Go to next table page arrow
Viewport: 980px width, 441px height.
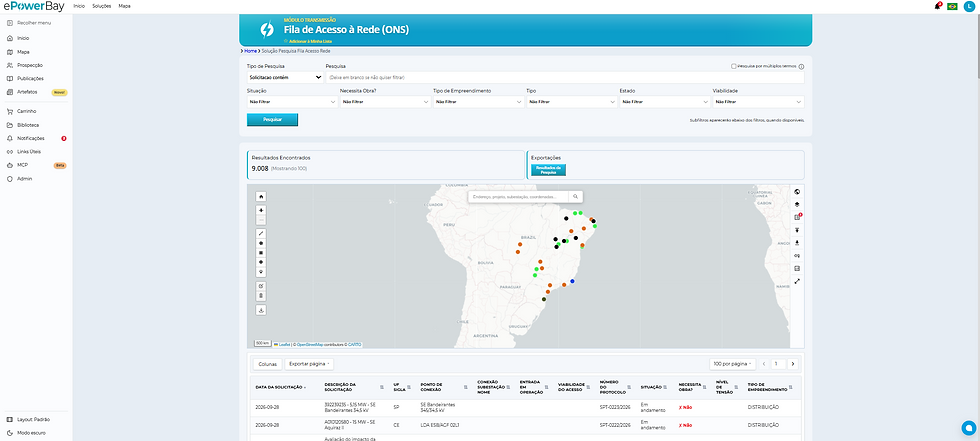pyautogui.click(x=792, y=364)
